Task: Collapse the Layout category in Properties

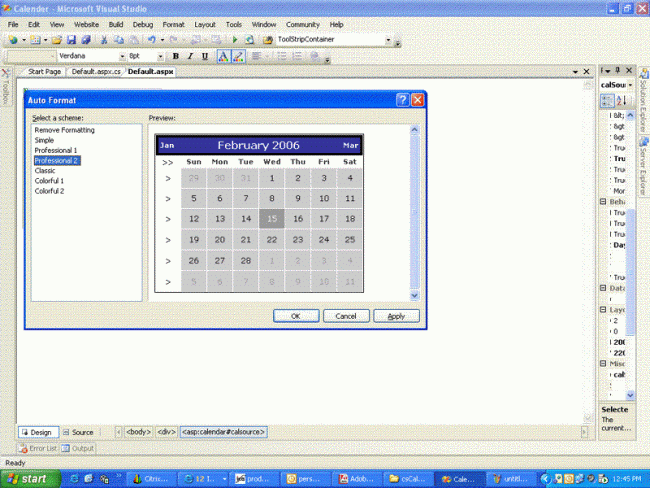Action: click(604, 309)
